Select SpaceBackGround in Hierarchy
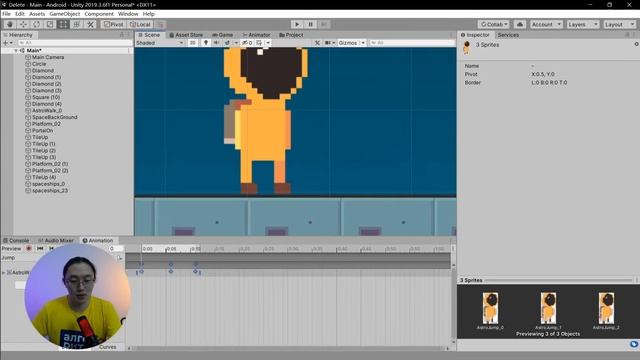Screen dimensions: 640x360 tap(54, 117)
